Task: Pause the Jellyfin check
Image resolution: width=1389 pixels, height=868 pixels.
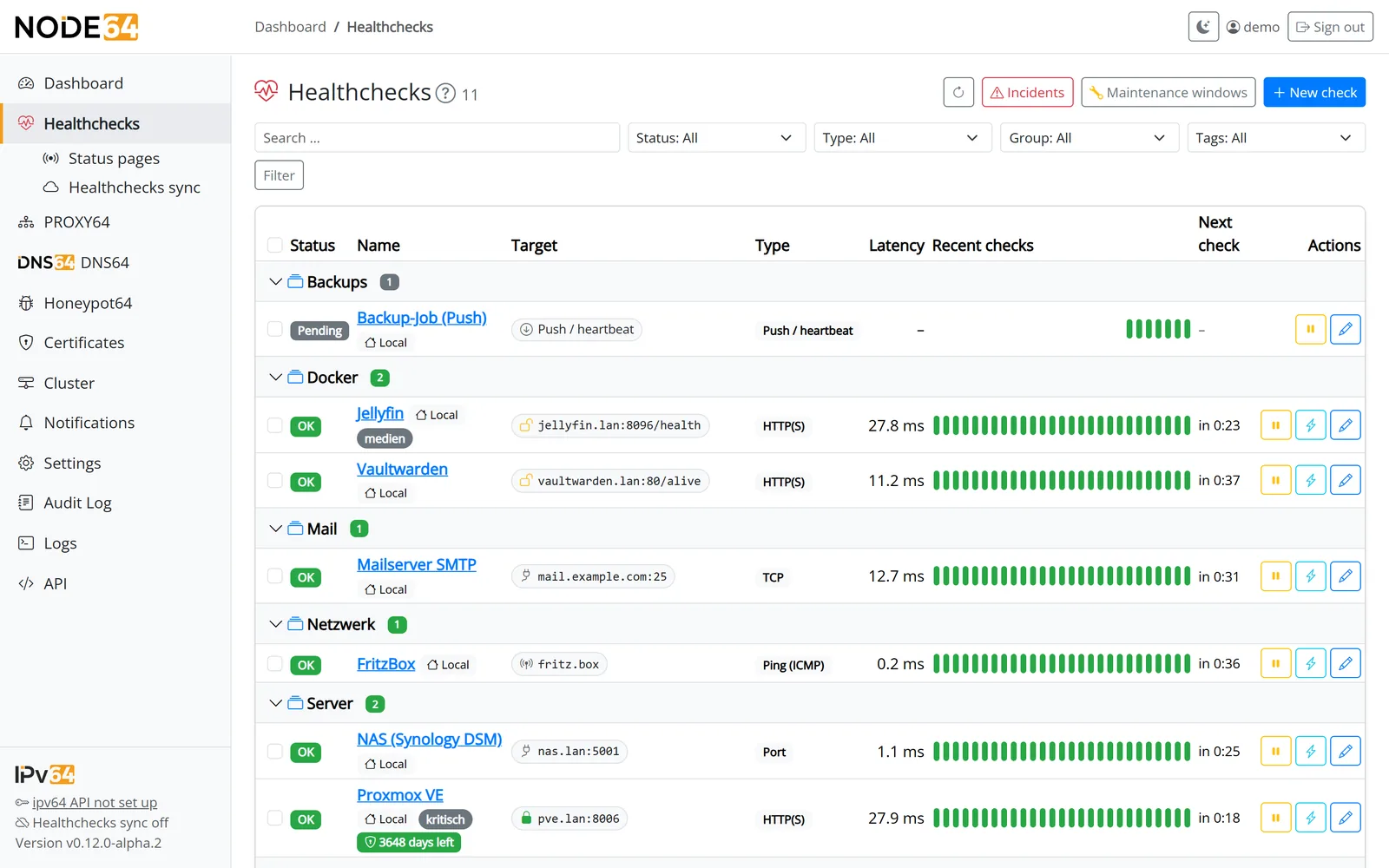Action: [x=1275, y=425]
